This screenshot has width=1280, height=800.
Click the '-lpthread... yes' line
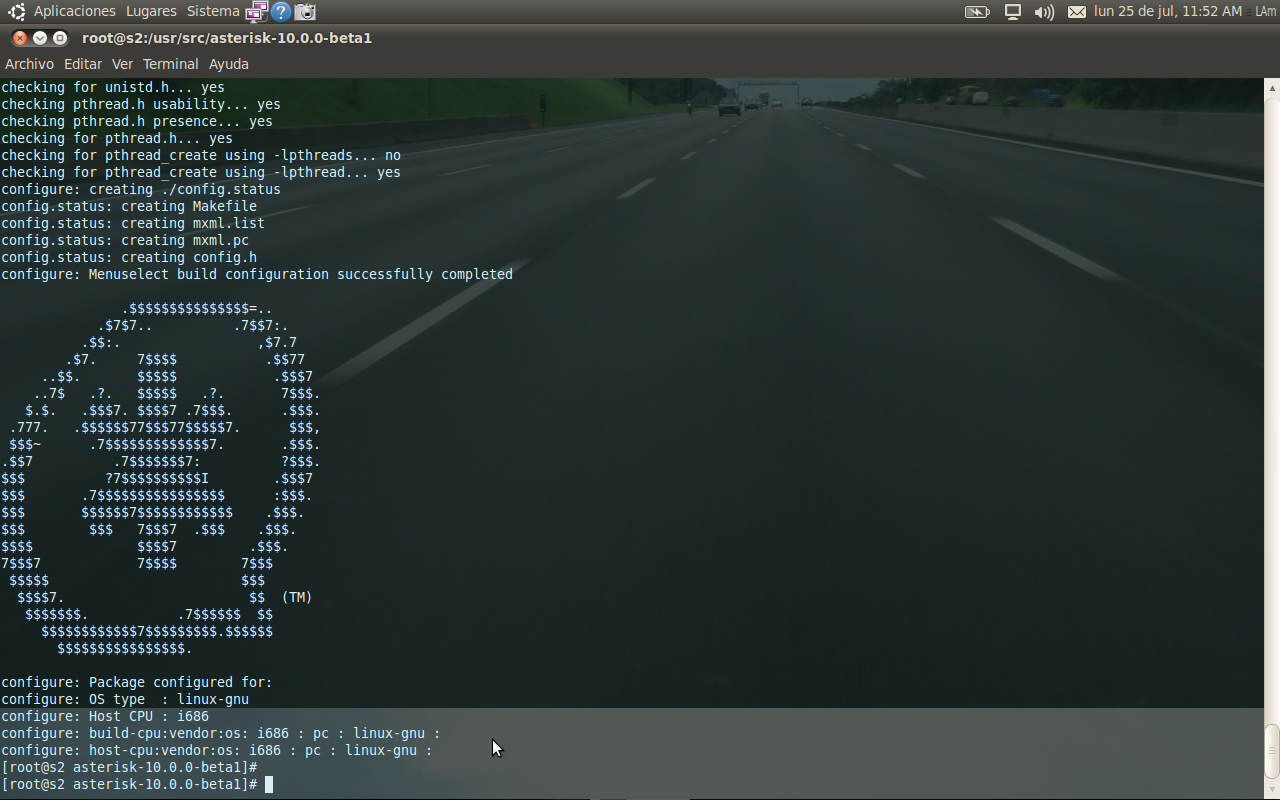201,172
